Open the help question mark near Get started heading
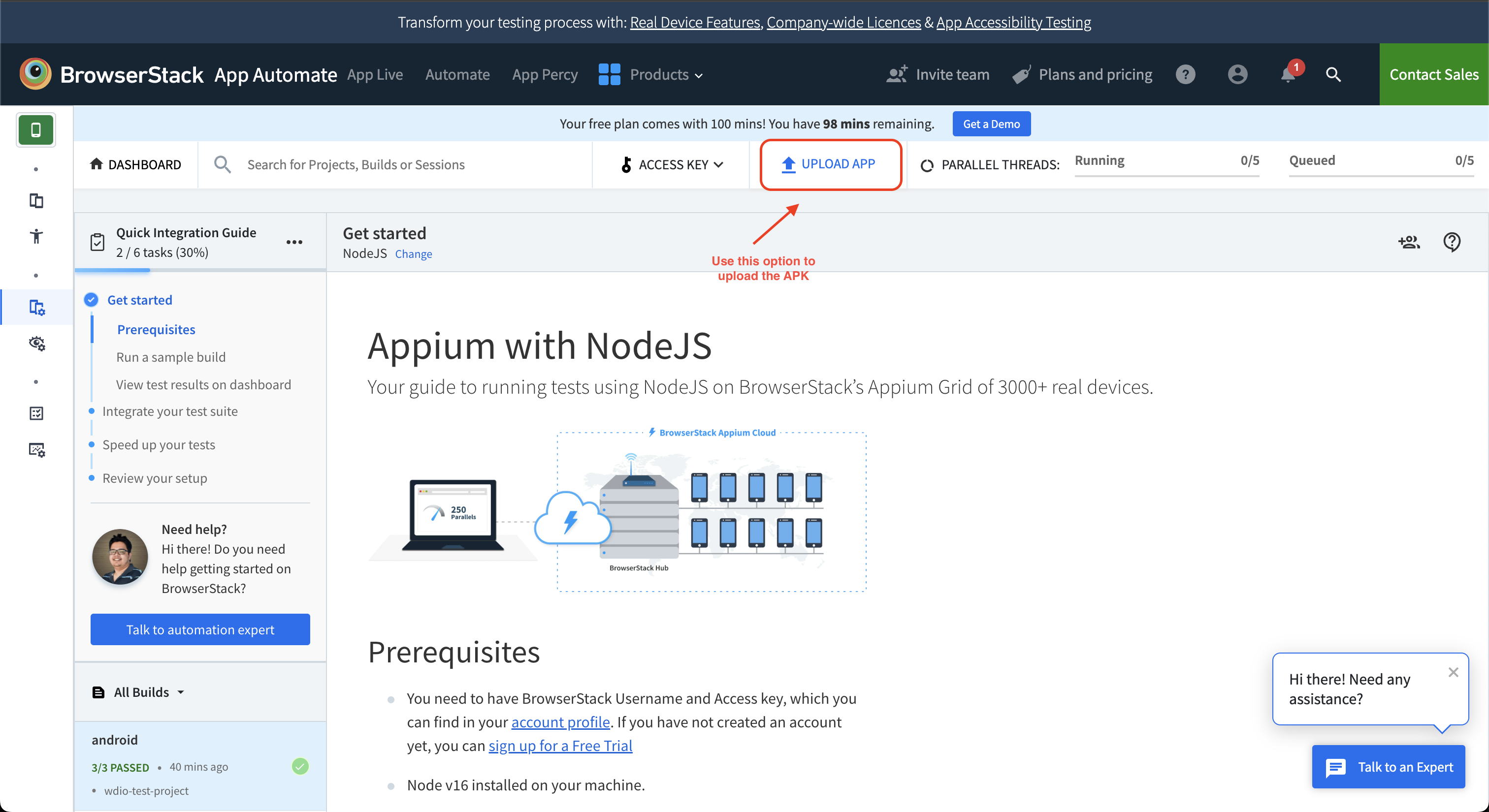 tap(1452, 242)
